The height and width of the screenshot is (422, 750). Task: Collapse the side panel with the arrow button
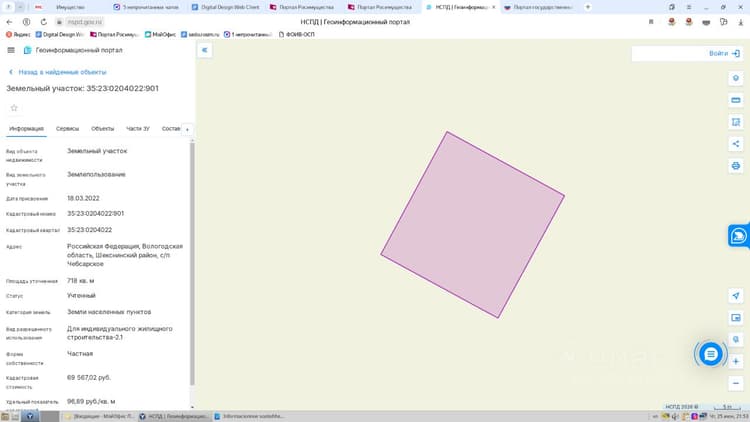coord(205,50)
